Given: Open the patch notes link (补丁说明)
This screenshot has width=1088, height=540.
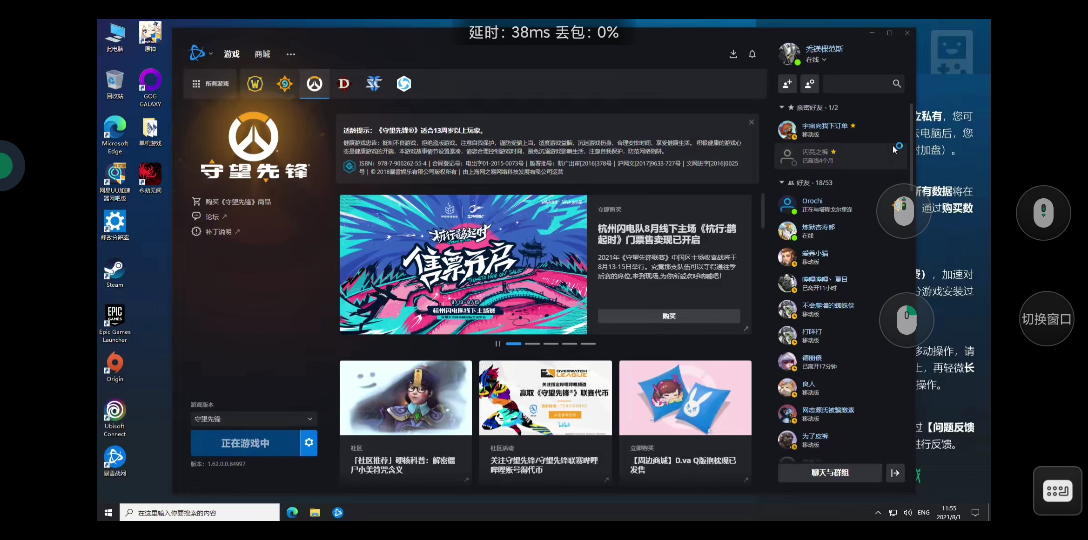Looking at the screenshot, I should coord(216,232).
